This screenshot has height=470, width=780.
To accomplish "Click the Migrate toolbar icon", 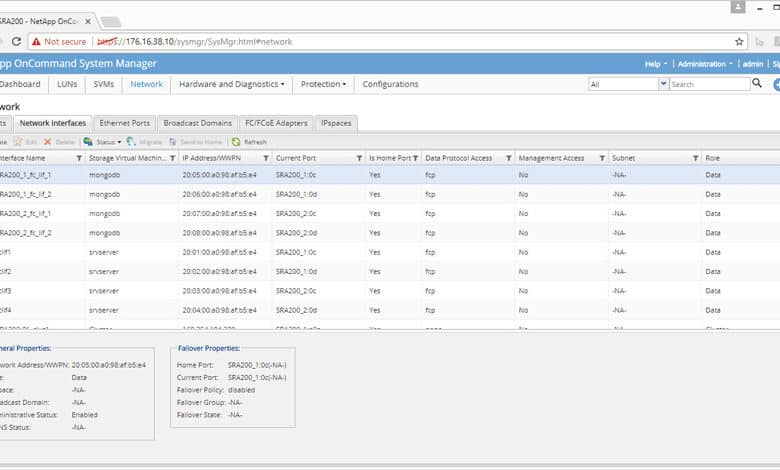I will tap(131, 142).
